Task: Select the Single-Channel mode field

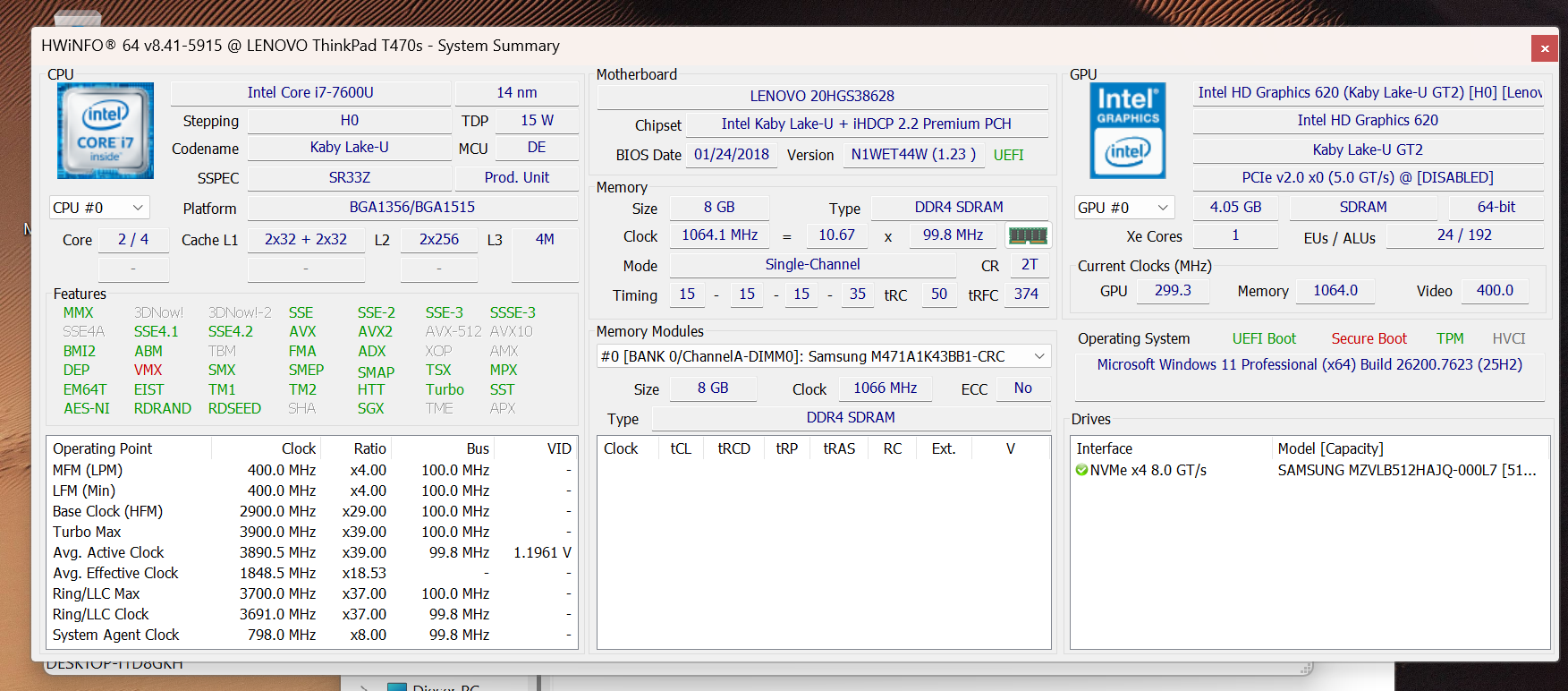Action: pos(813,265)
